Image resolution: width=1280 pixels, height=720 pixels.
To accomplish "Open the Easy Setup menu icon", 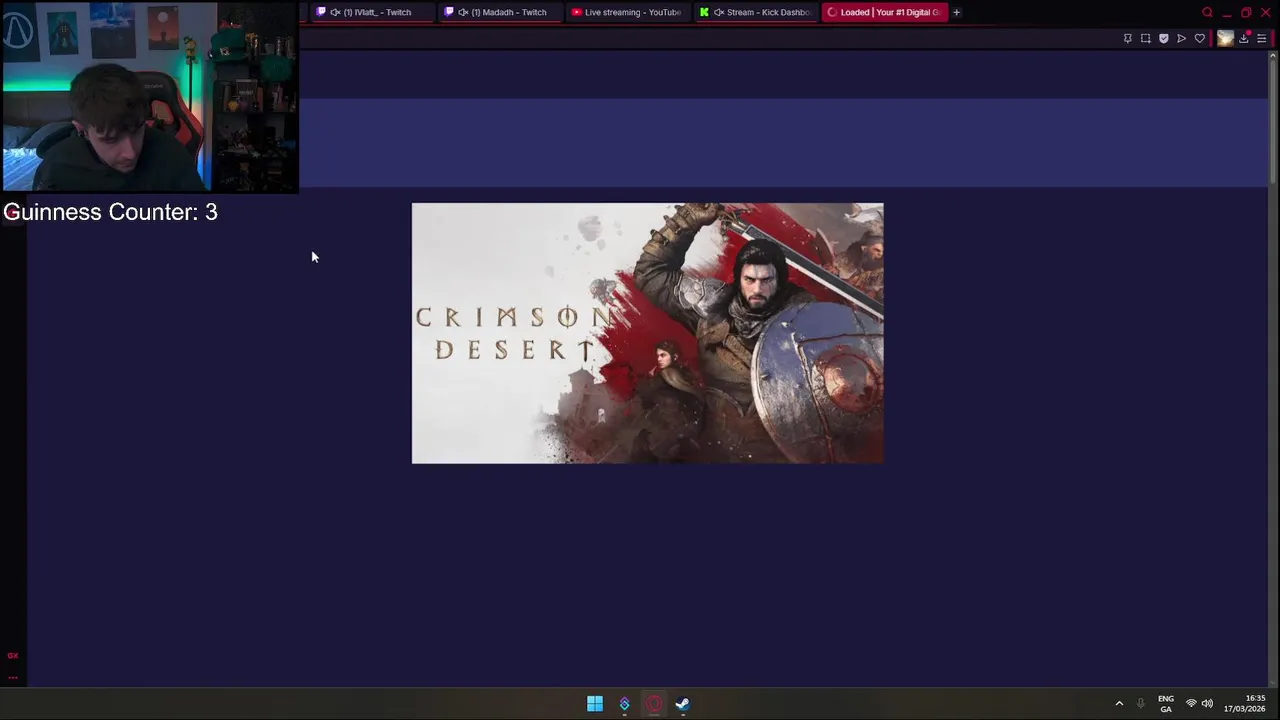I will tap(1261, 38).
